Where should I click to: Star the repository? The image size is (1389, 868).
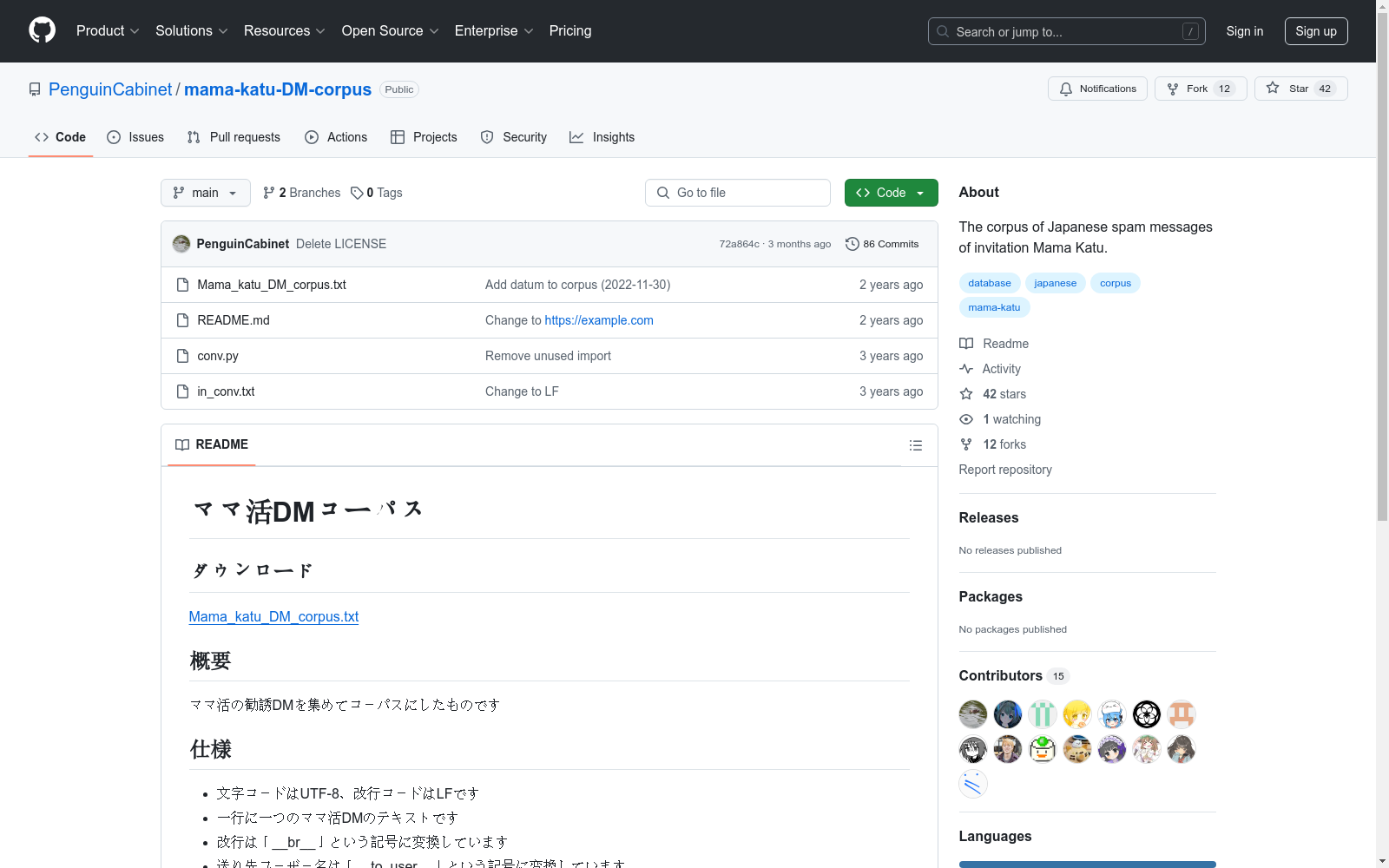(x=1300, y=89)
